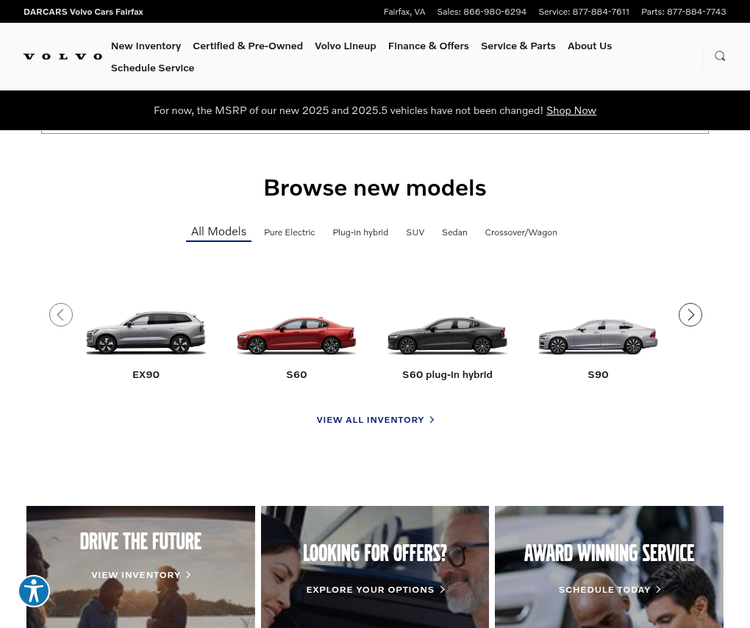Screen dimensions: 750x628
Task: Switch to the Crossover/Wagon tab
Action: [x=521, y=232]
